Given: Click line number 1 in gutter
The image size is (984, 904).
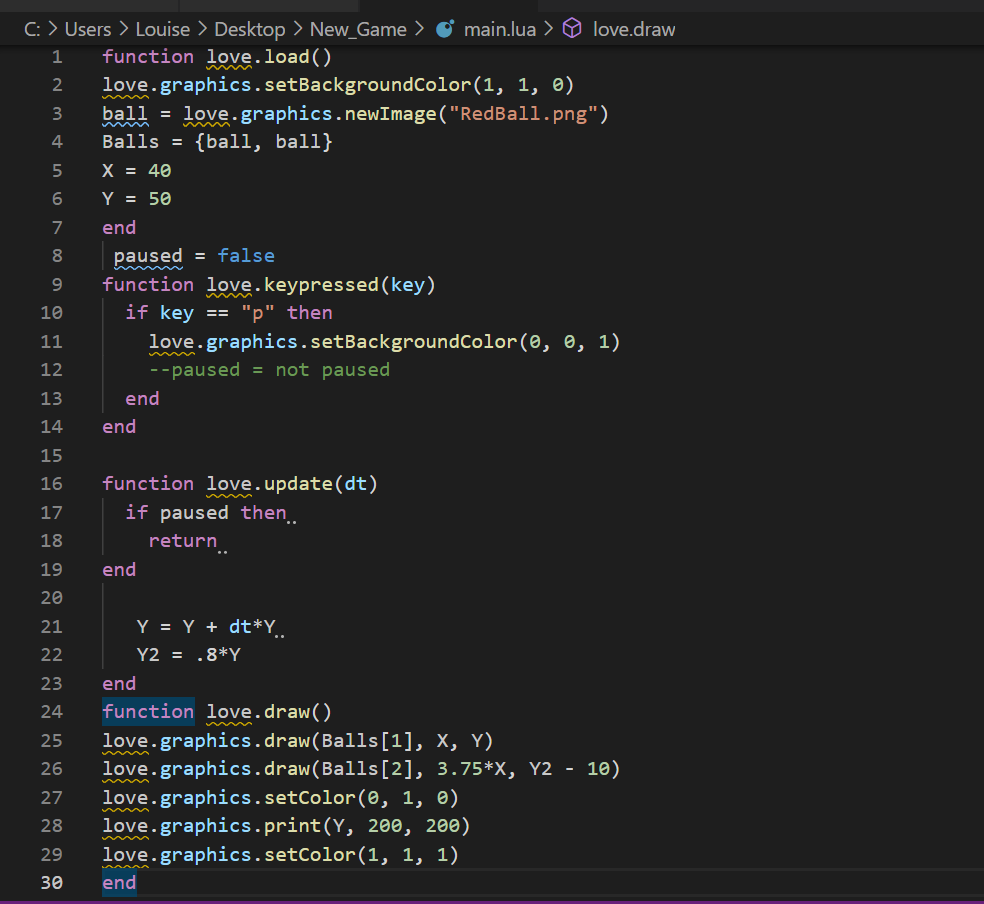Looking at the screenshot, I should coord(57,57).
